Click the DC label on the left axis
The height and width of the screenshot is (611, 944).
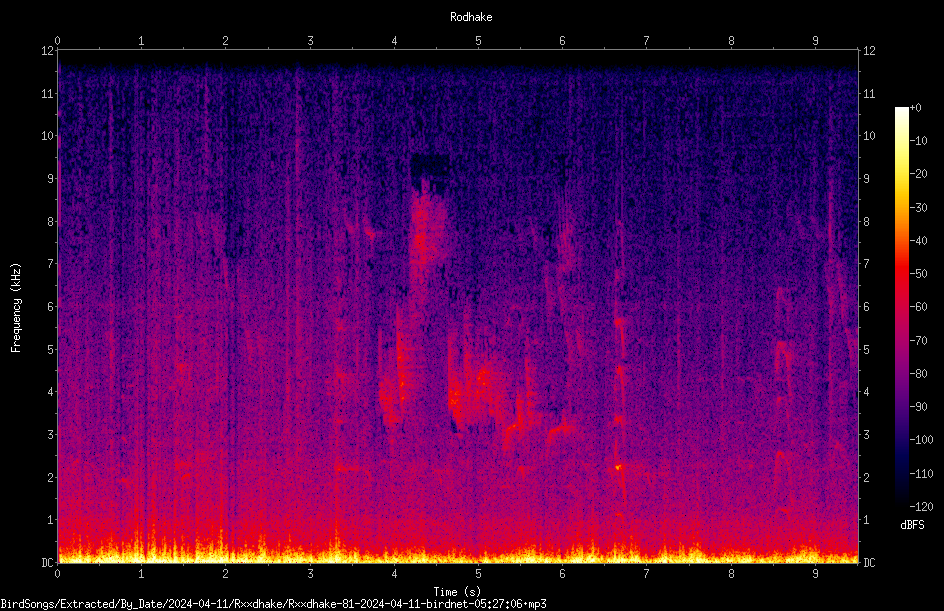pyautogui.click(x=47, y=562)
